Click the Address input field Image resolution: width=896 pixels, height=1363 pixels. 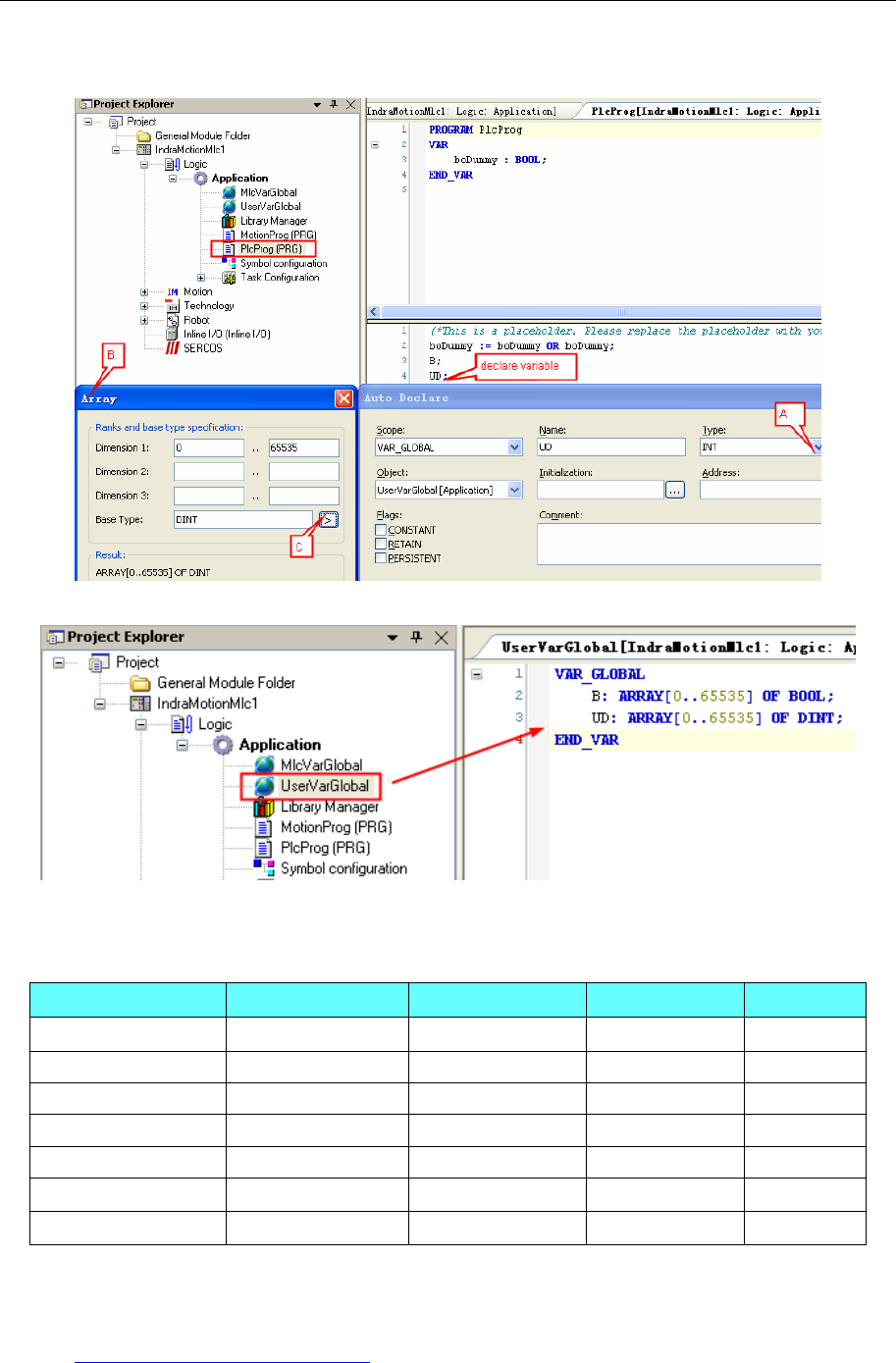tap(761, 490)
